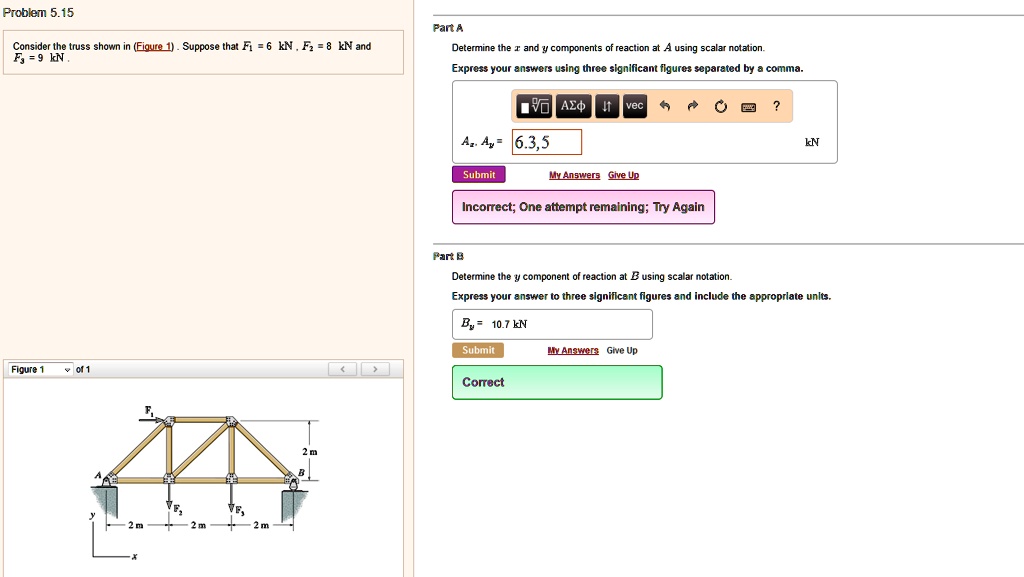Click Give Up for Part A
Image resolution: width=1024 pixels, height=577 pixels.
(x=623, y=175)
